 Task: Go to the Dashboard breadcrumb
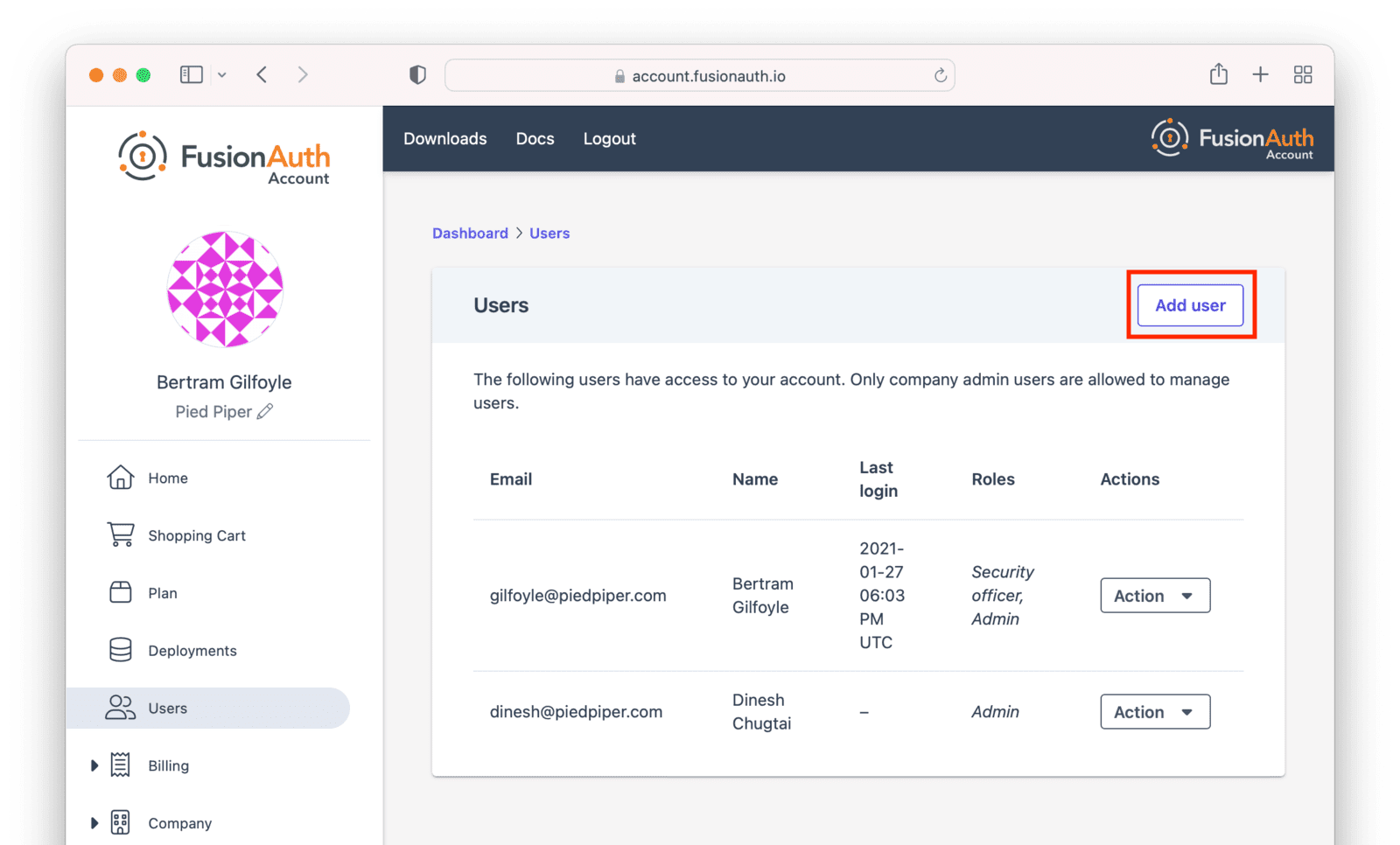click(x=470, y=233)
